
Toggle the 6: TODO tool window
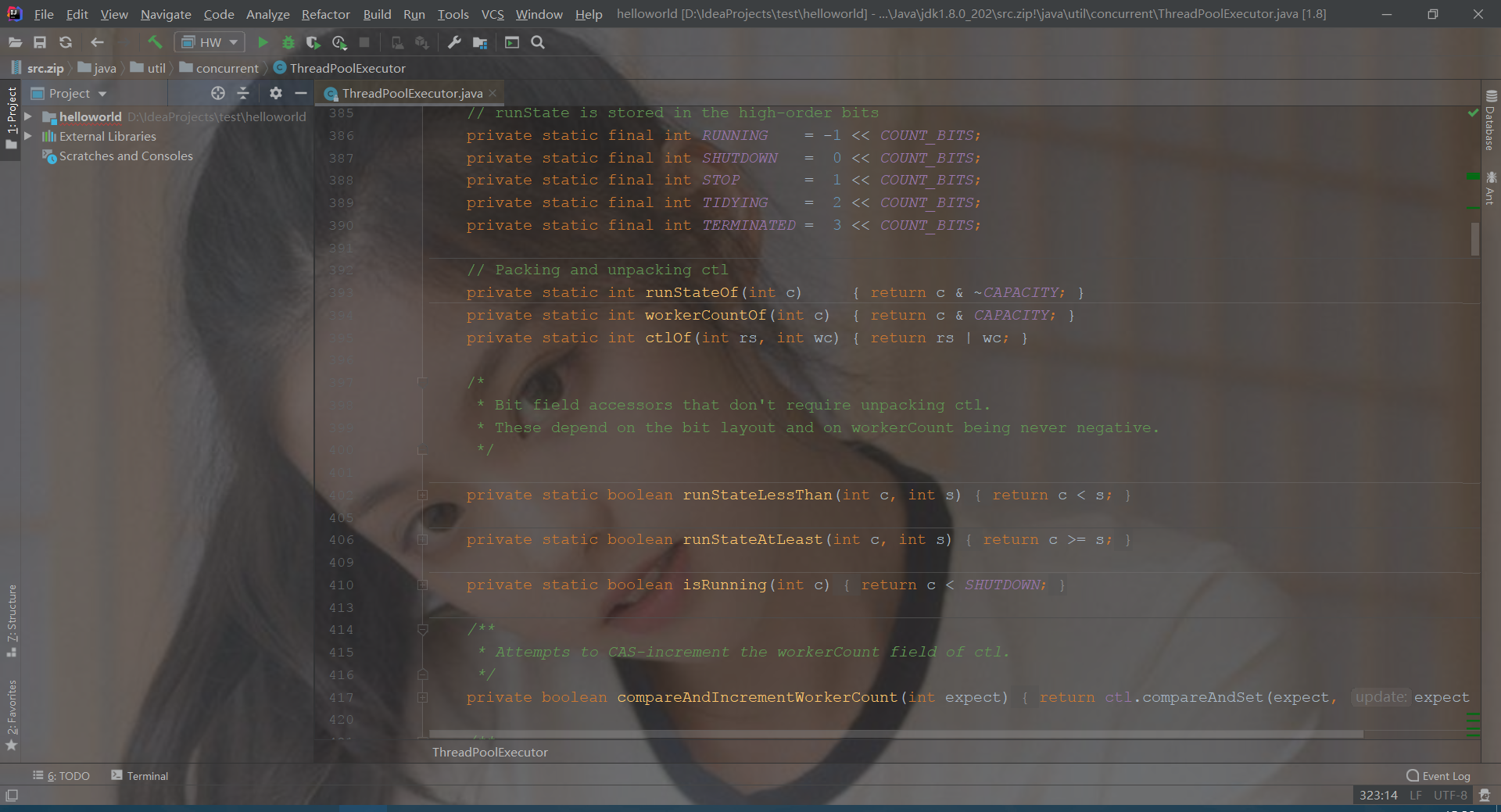62,775
